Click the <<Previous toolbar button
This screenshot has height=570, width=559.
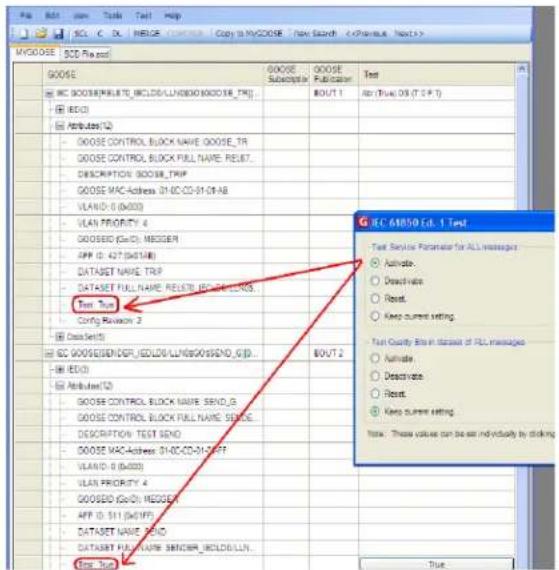click(366, 33)
